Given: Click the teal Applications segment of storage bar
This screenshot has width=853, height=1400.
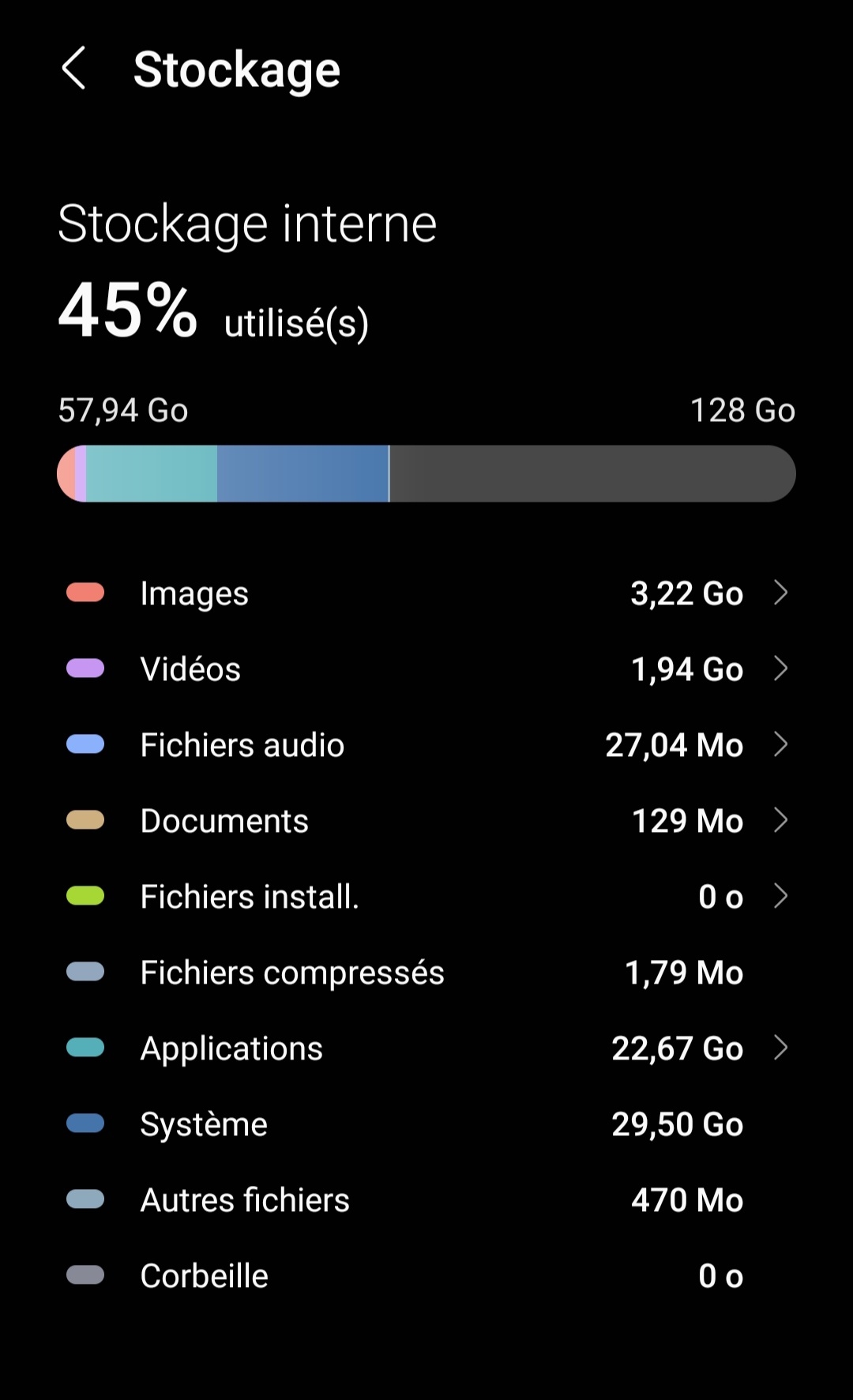Looking at the screenshot, I should pos(152,474).
